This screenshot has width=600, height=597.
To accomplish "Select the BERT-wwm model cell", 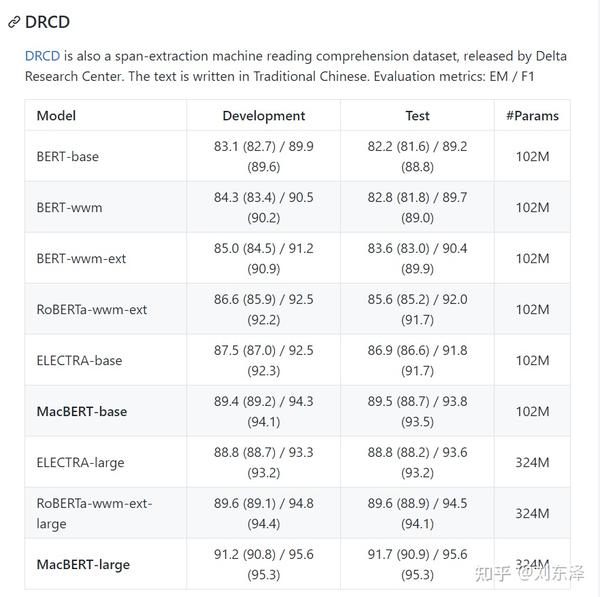I will tap(69, 207).
